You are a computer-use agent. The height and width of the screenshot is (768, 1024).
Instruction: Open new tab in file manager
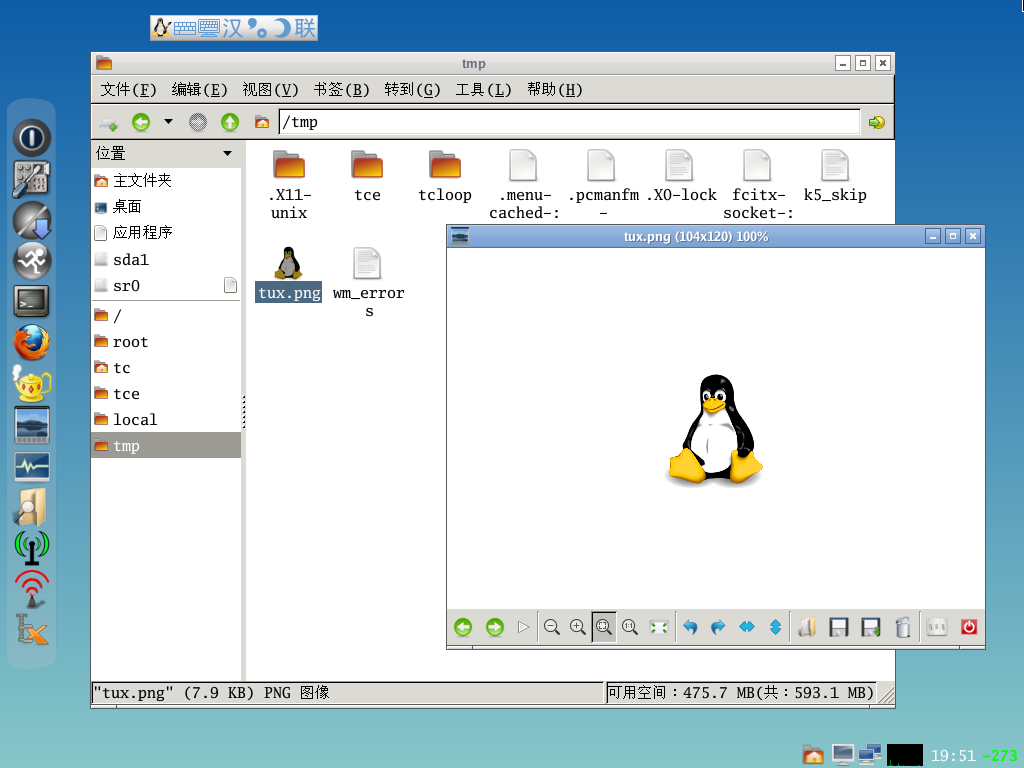pyautogui.click(x=108, y=123)
